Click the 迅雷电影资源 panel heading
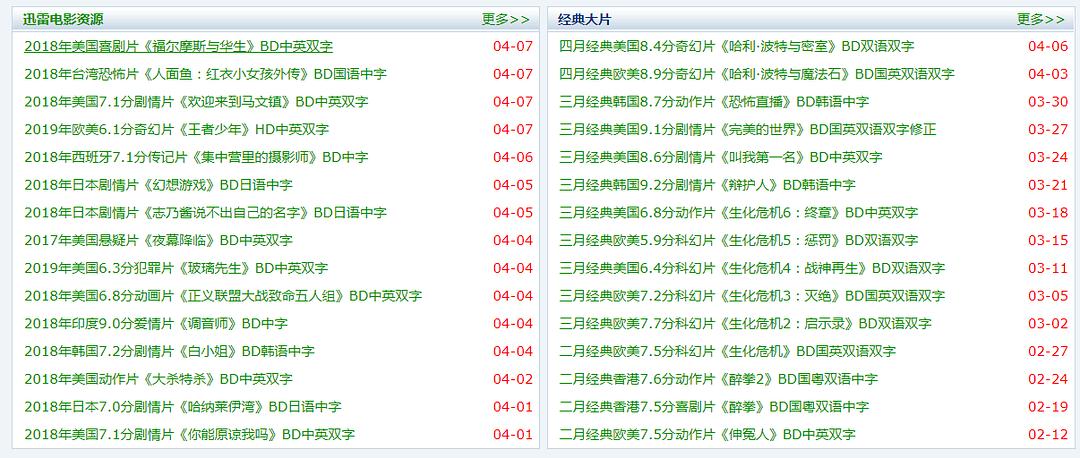 click(x=63, y=19)
